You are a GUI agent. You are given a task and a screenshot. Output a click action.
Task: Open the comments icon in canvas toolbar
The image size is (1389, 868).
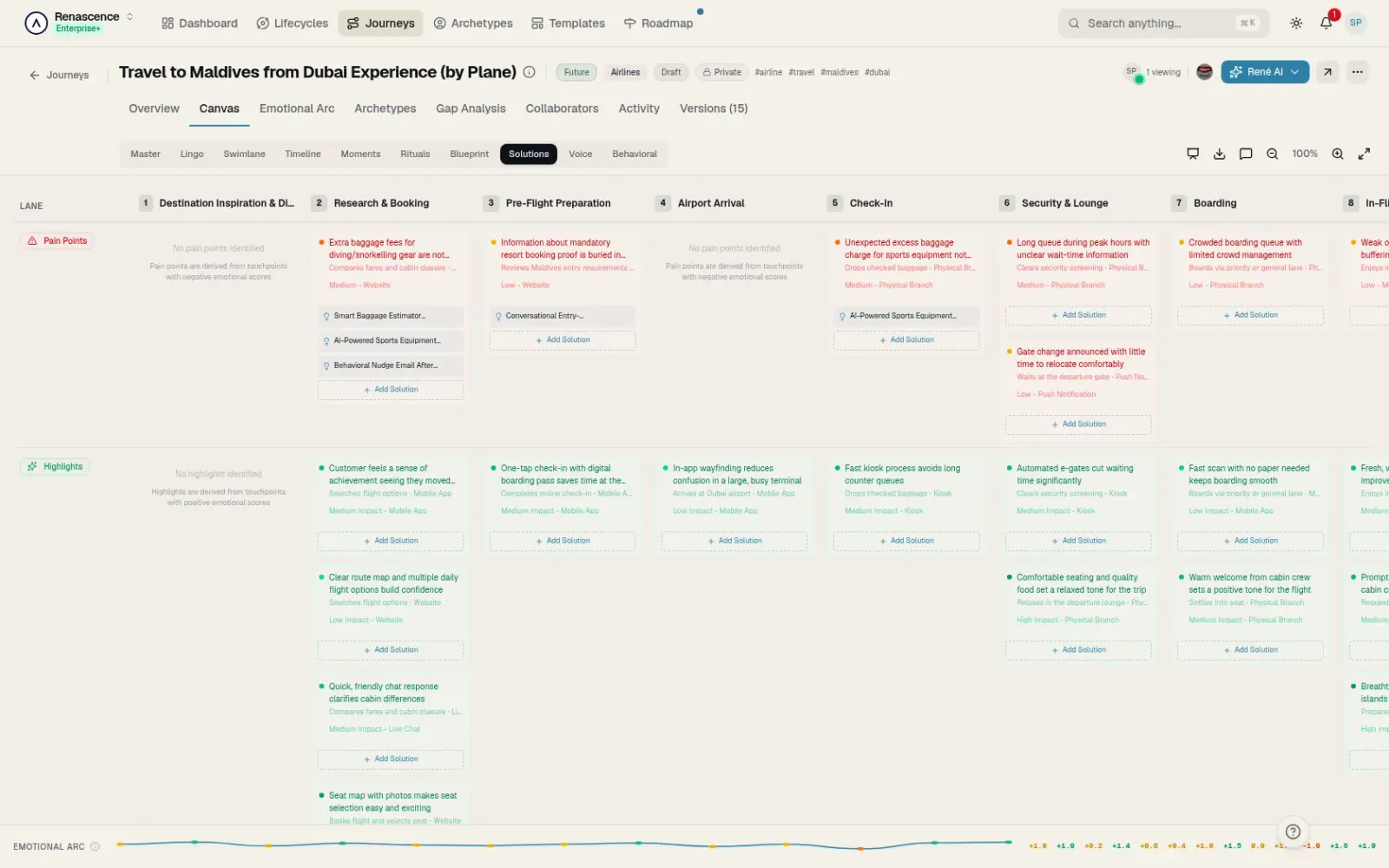[1246, 154]
